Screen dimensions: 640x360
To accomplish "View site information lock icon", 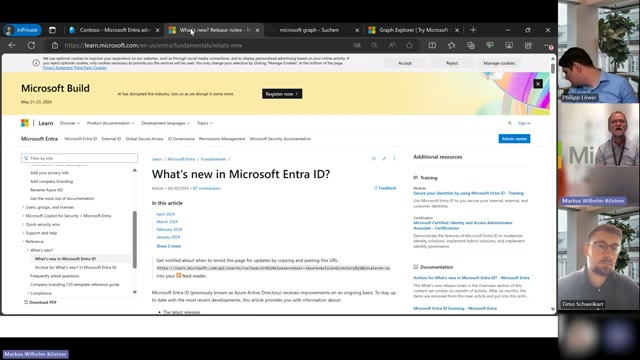I will pyautogui.click(x=55, y=45).
